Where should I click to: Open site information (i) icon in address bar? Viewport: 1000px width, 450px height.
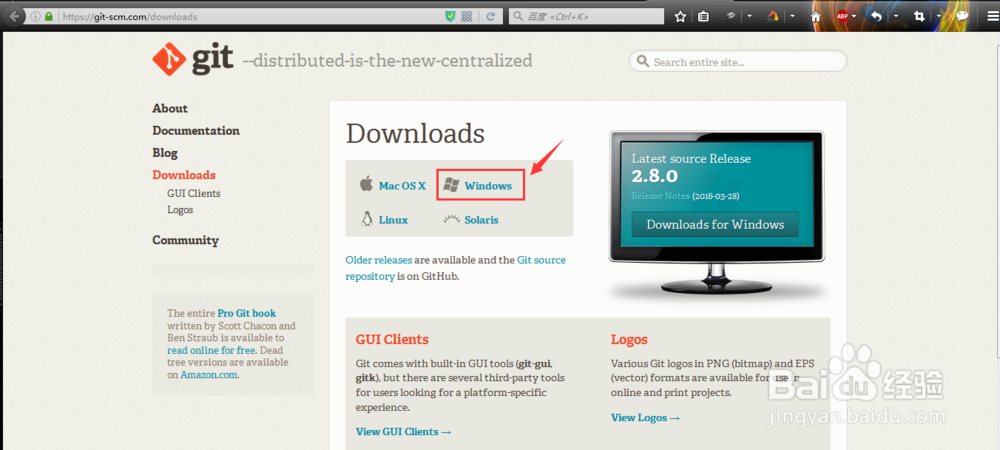35,17
